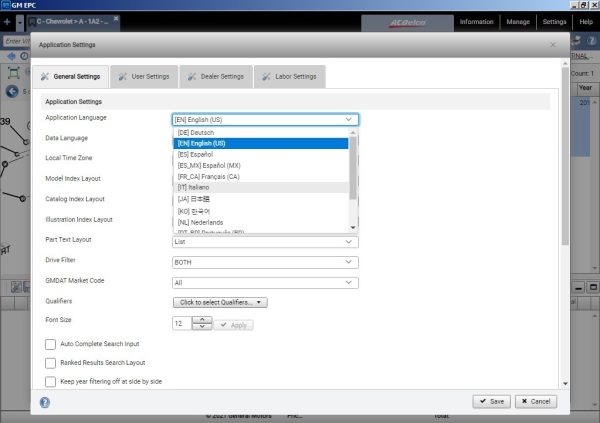Image resolution: width=600 pixels, height=423 pixels.
Task: Click the maximize panel icon at lower right
Action: [593, 287]
